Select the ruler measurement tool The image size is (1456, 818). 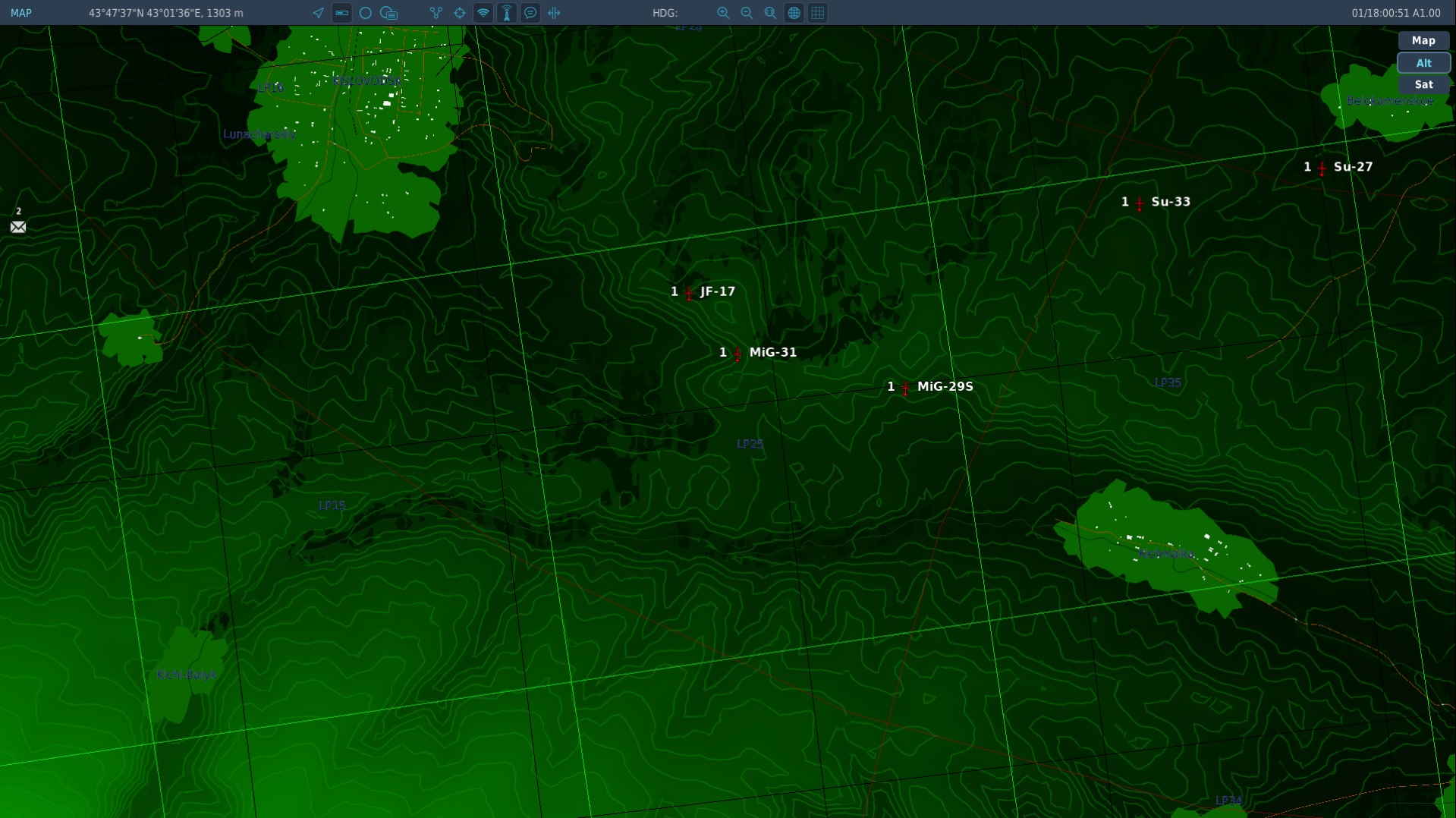tap(342, 13)
